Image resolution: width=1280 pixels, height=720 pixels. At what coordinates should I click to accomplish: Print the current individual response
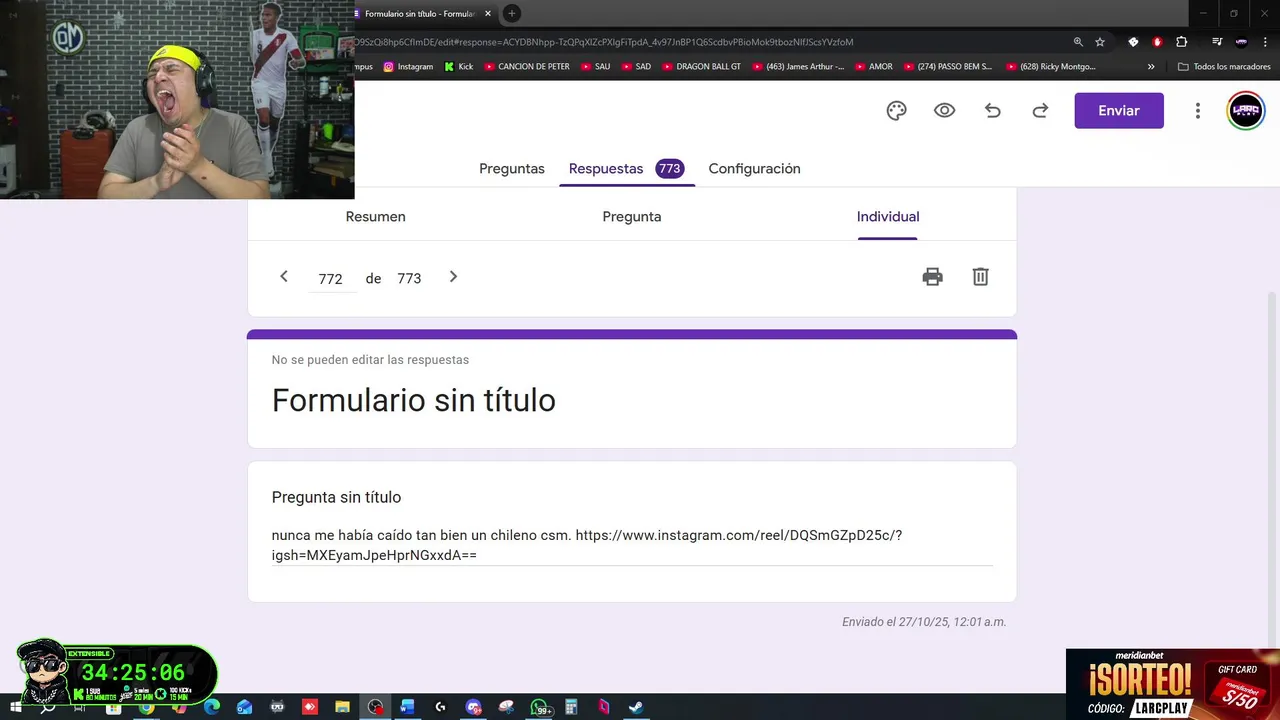(x=932, y=277)
